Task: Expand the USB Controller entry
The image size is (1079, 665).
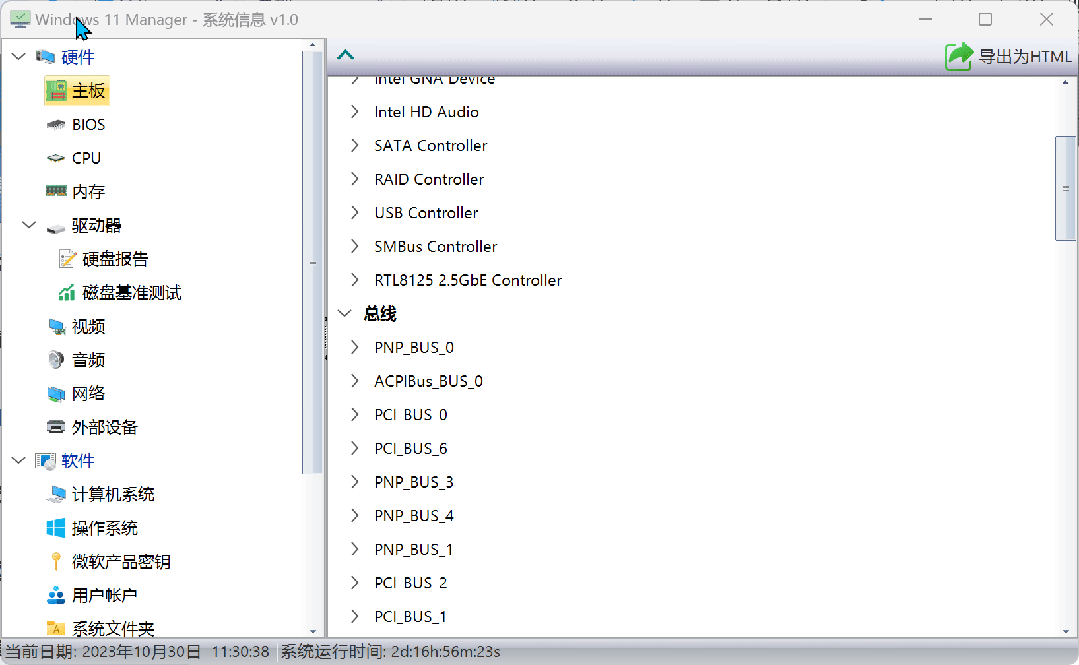Action: click(354, 213)
